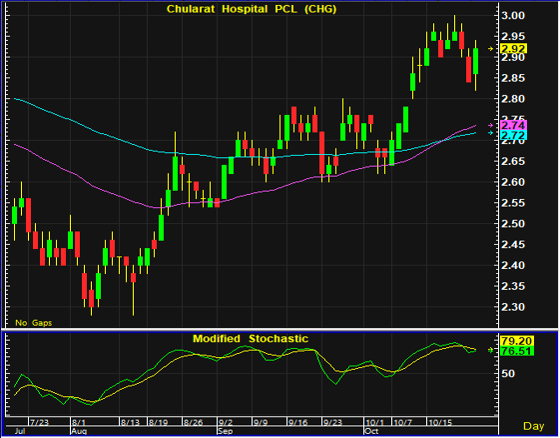560x438 pixels.
Task: Click the yellow 2.92 price label
Action: point(514,49)
